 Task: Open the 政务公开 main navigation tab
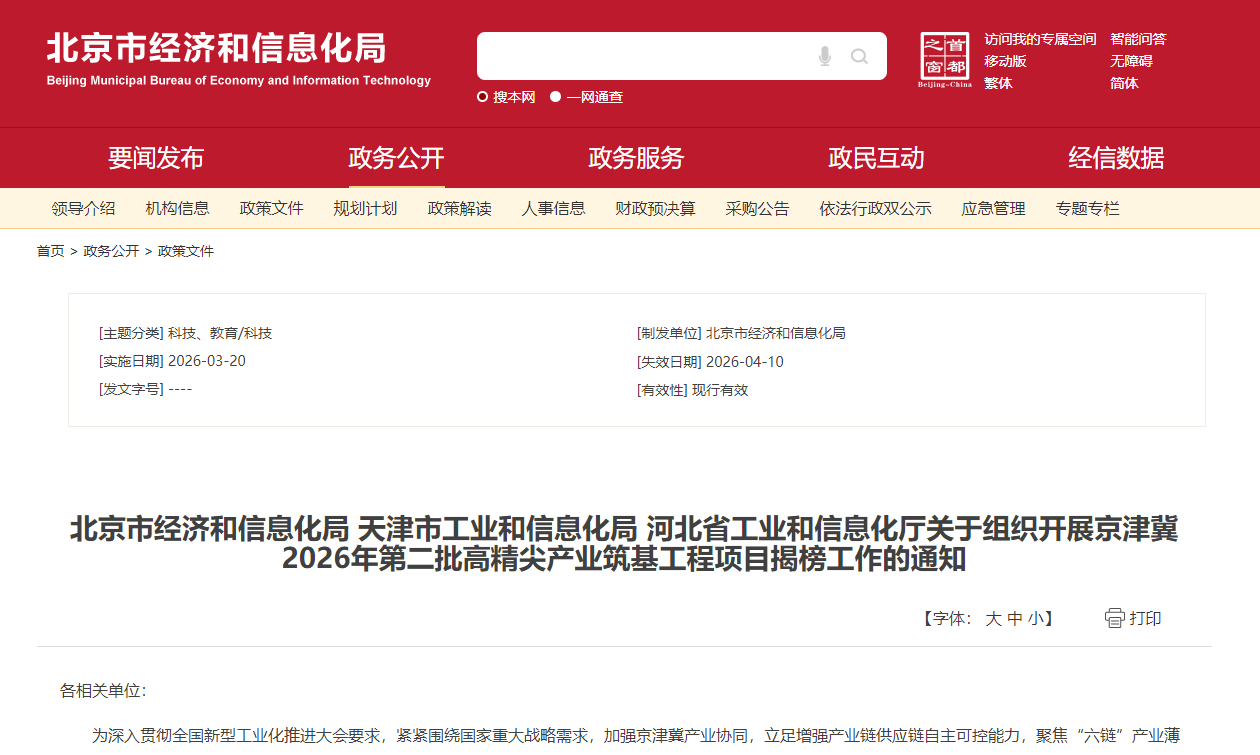coord(396,158)
